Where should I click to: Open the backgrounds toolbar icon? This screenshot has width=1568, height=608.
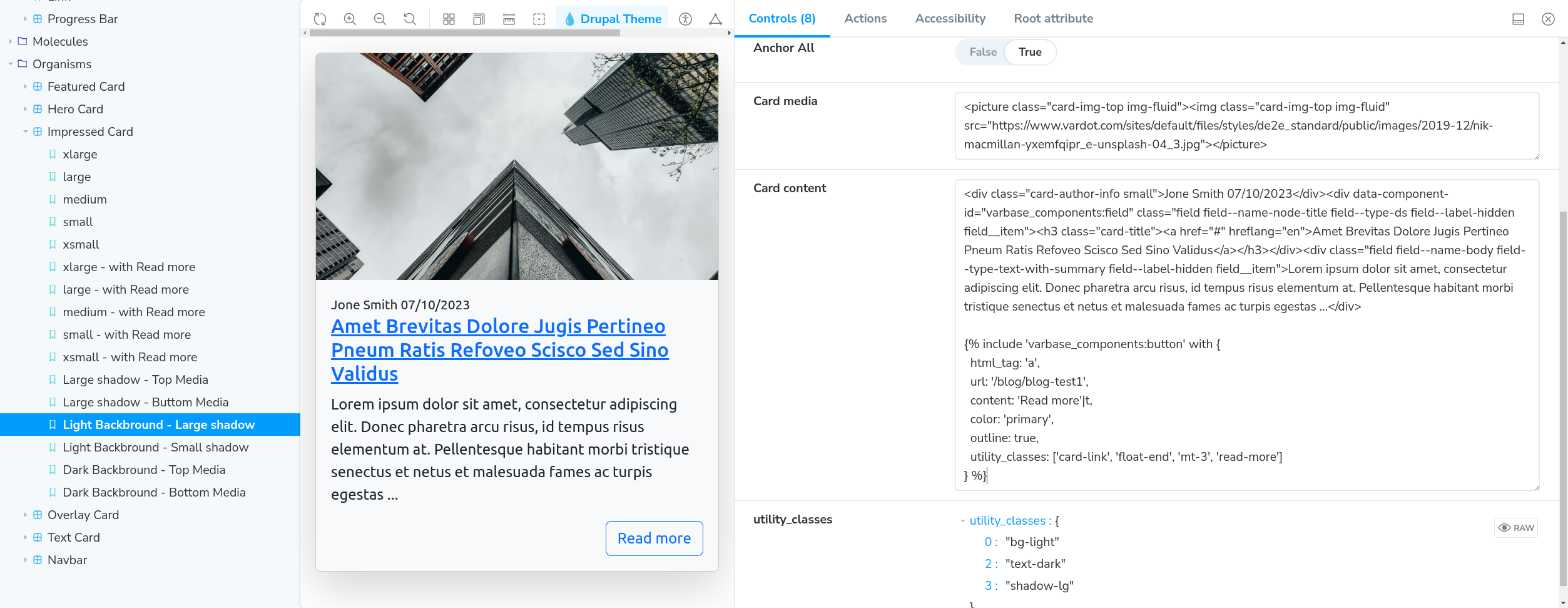[479, 19]
